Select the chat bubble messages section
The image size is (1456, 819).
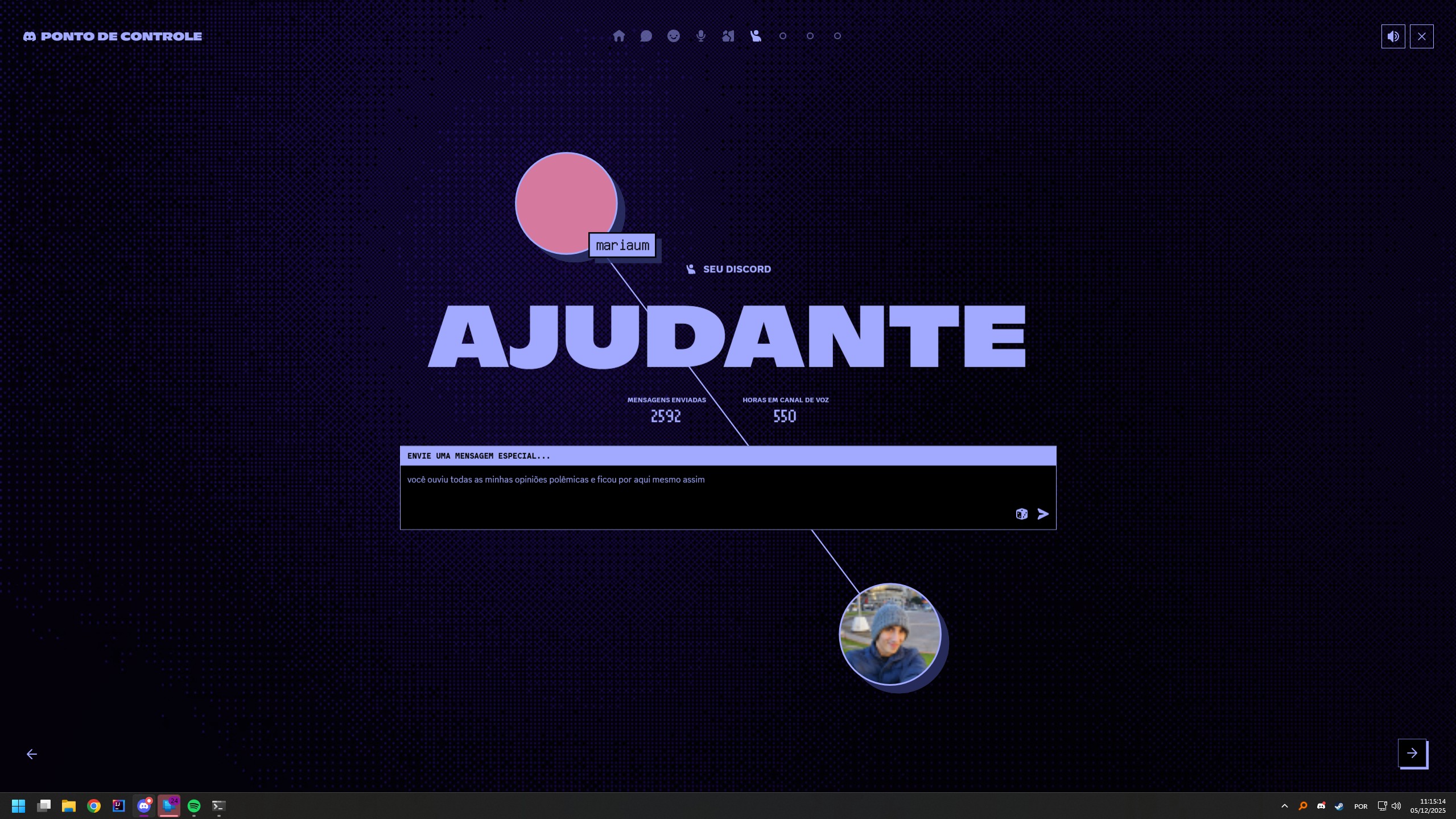click(x=646, y=36)
